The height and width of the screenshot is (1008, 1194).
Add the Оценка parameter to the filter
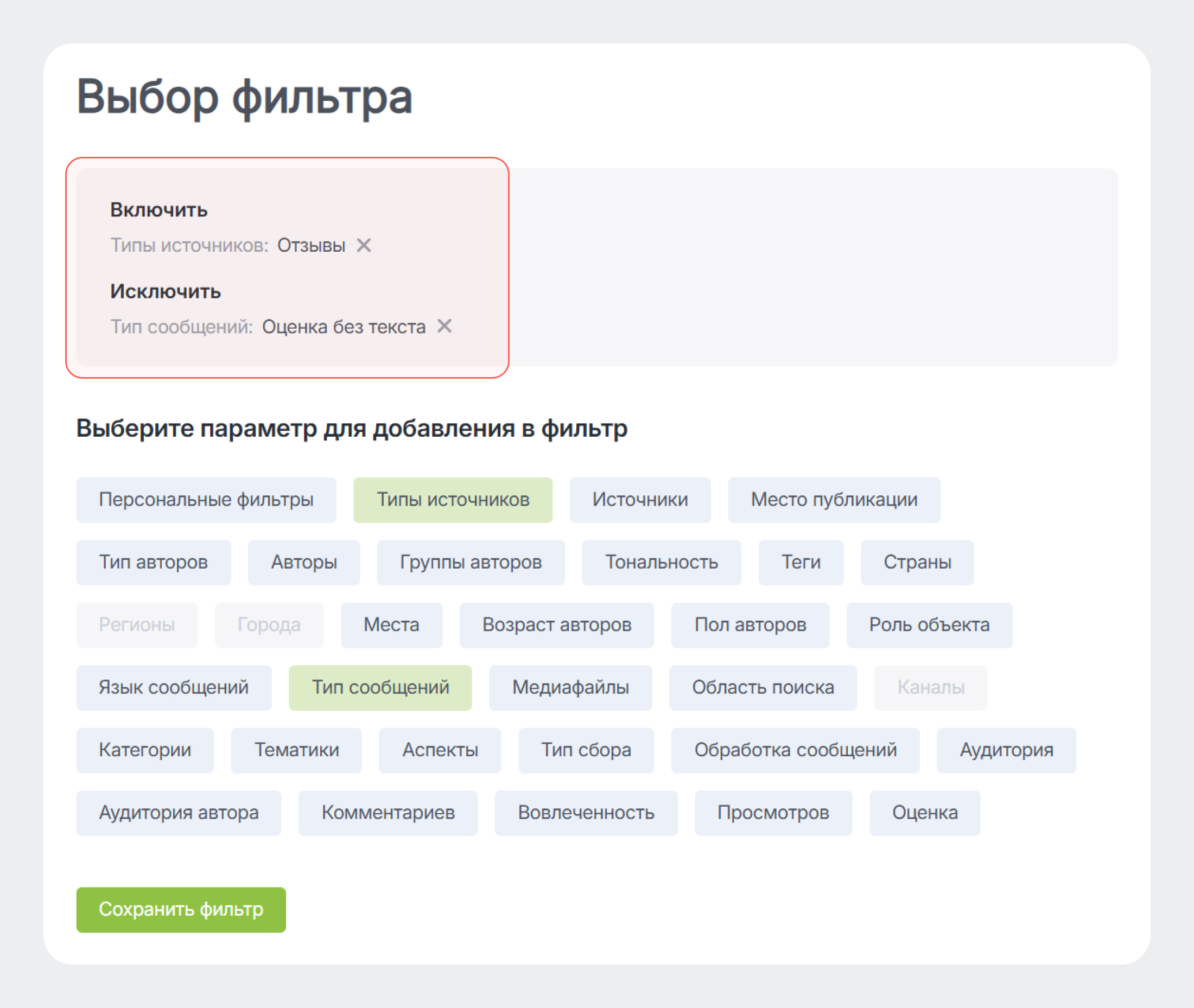(925, 813)
